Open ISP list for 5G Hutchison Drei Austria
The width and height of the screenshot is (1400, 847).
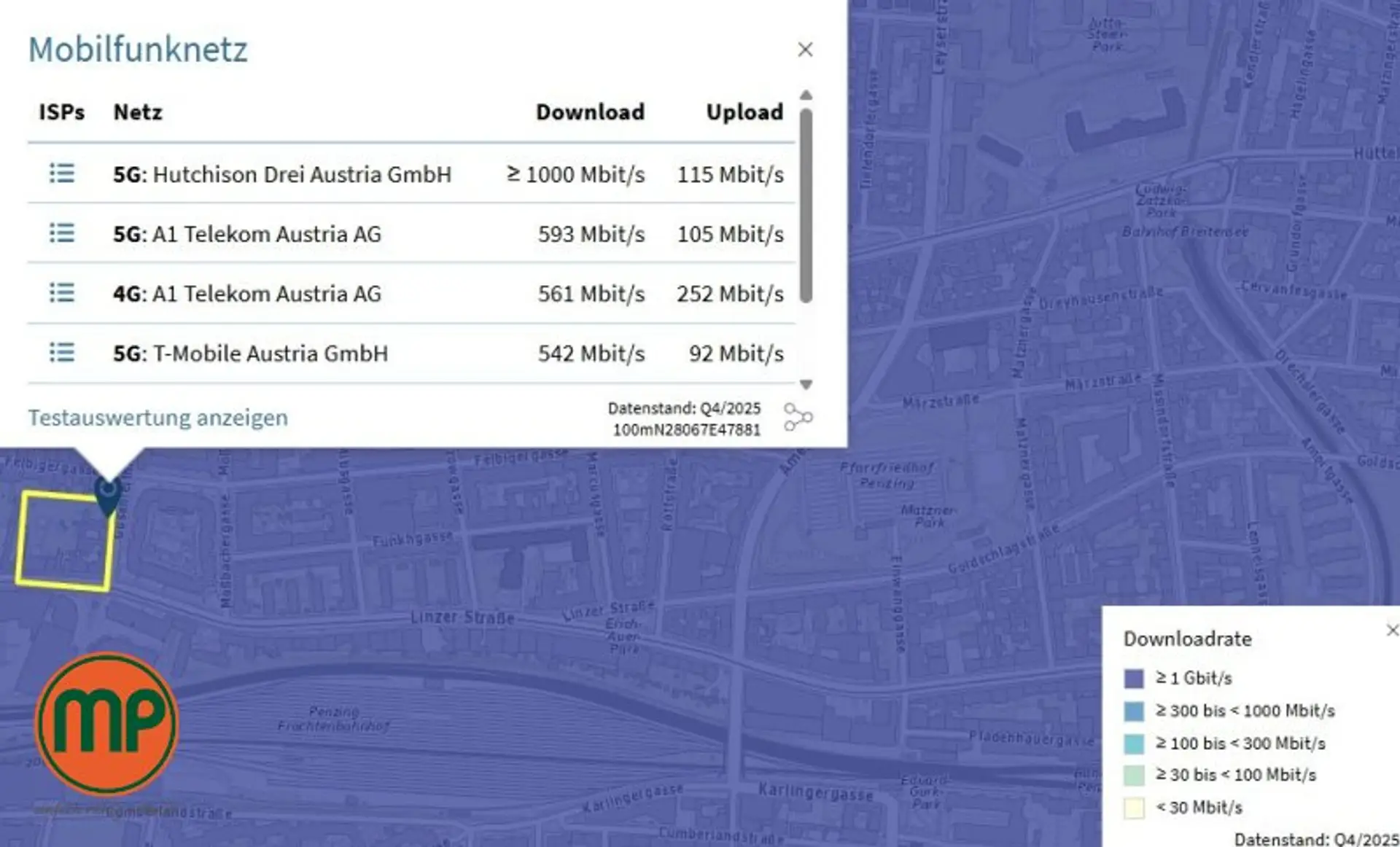62,173
